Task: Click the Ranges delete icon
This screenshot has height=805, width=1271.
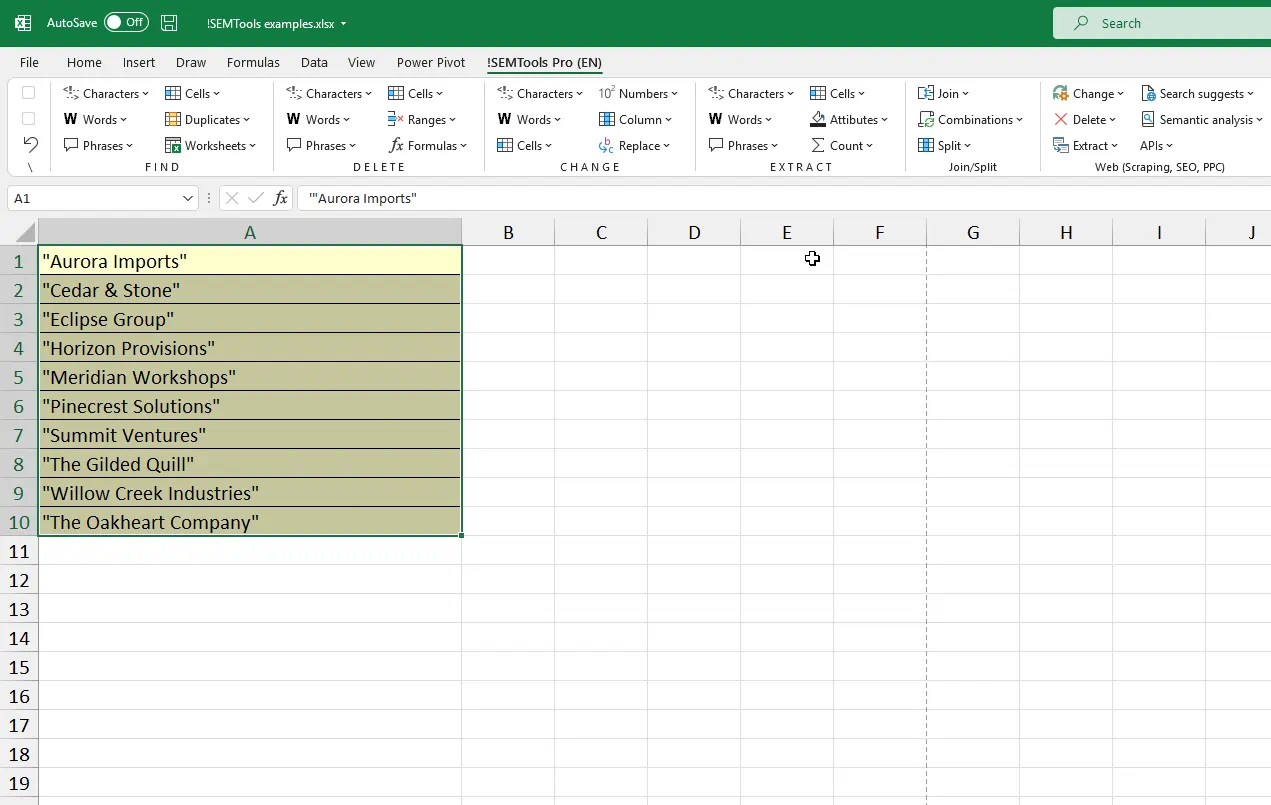Action: pyautogui.click(x=396, y=119)
